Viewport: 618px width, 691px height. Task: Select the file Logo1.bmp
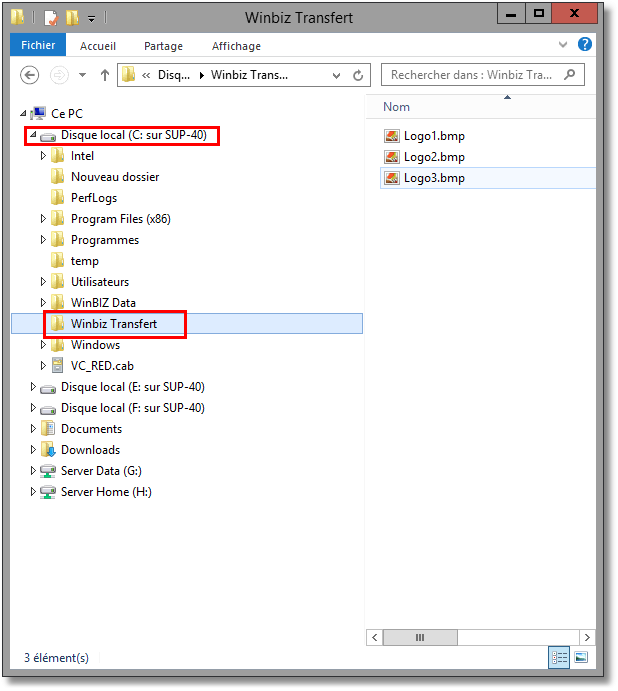tap(434, 136)
